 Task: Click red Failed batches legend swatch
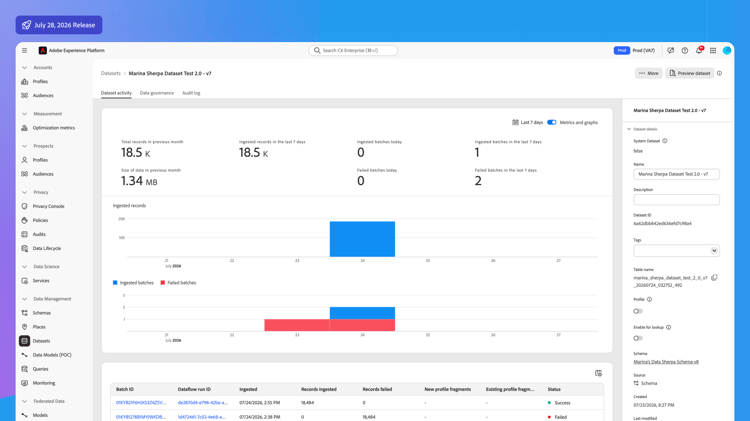click(163, 283)
